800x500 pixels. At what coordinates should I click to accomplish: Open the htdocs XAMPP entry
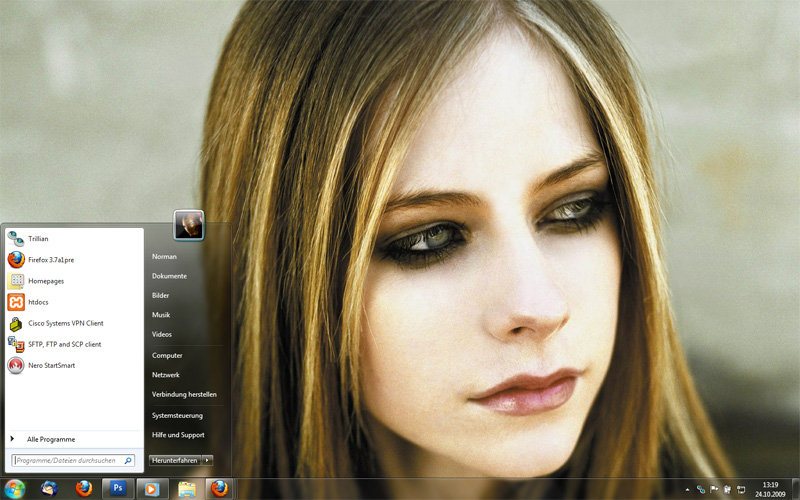pyautogui.click(x=74, y=302)
